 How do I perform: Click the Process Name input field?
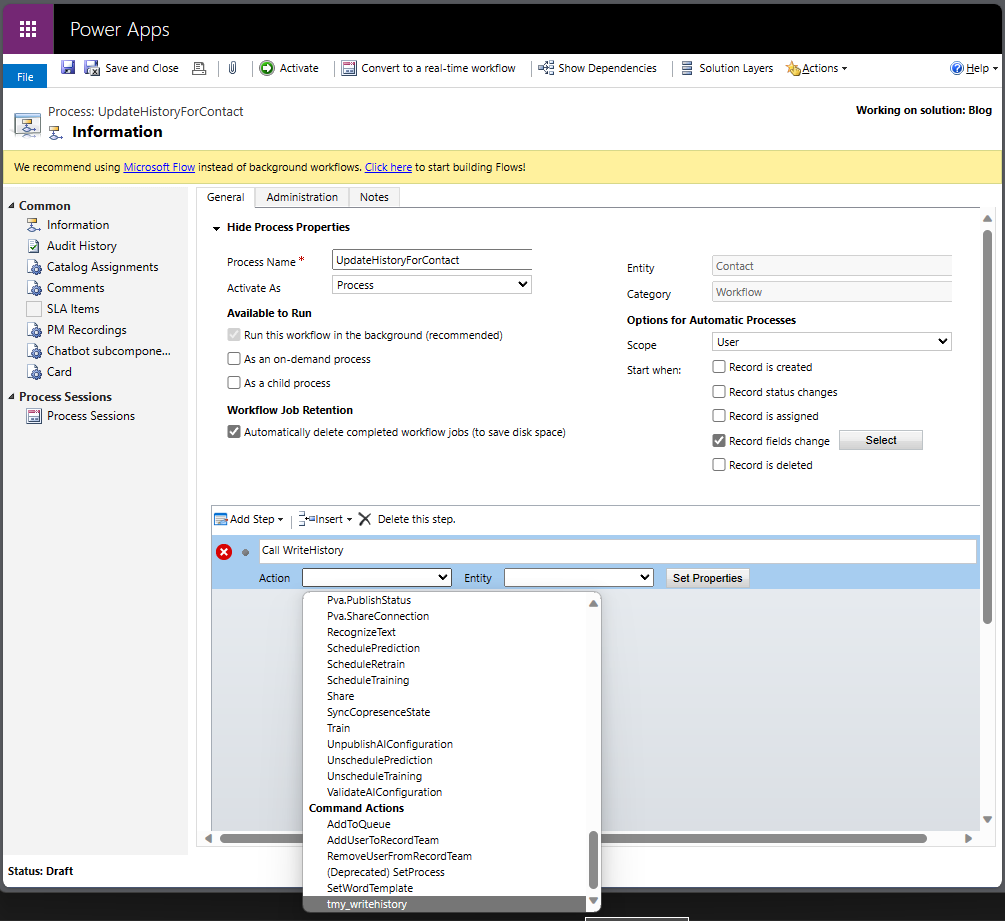coord(432,260)
